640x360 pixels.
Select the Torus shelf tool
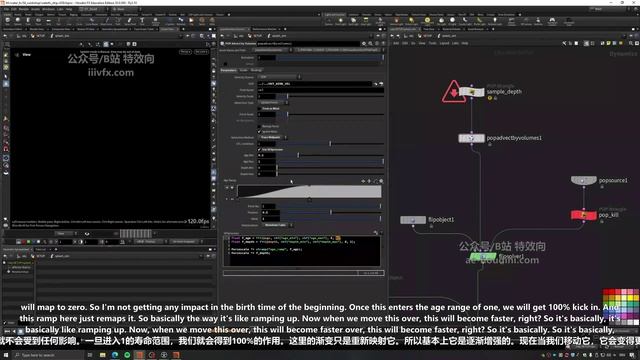coord(38,21)
